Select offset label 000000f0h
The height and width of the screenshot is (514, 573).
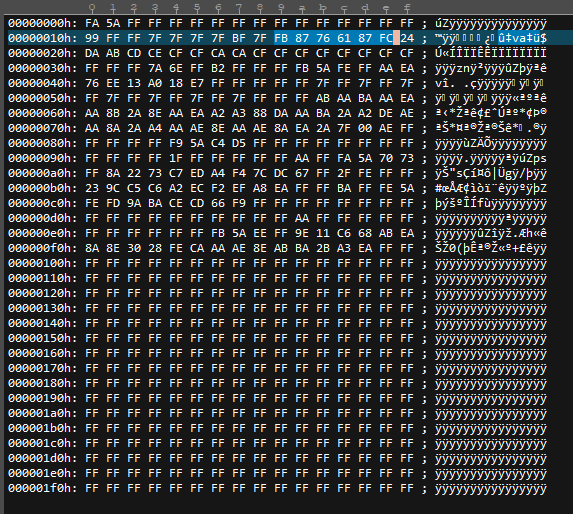[43, 248]
